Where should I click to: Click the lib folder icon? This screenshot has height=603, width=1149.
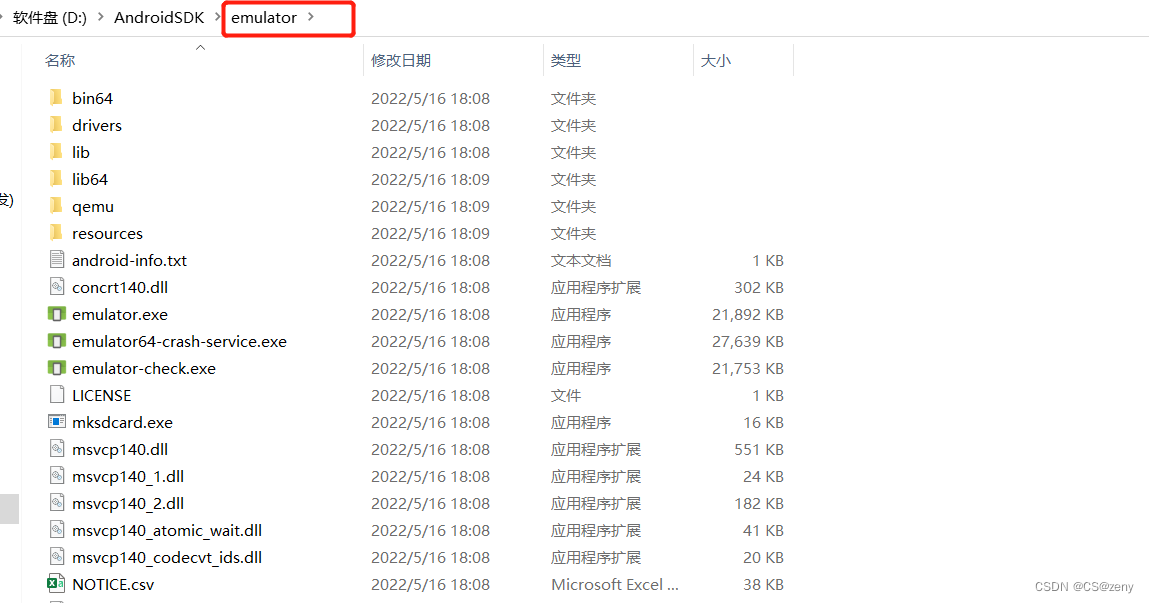click(56, 152)
